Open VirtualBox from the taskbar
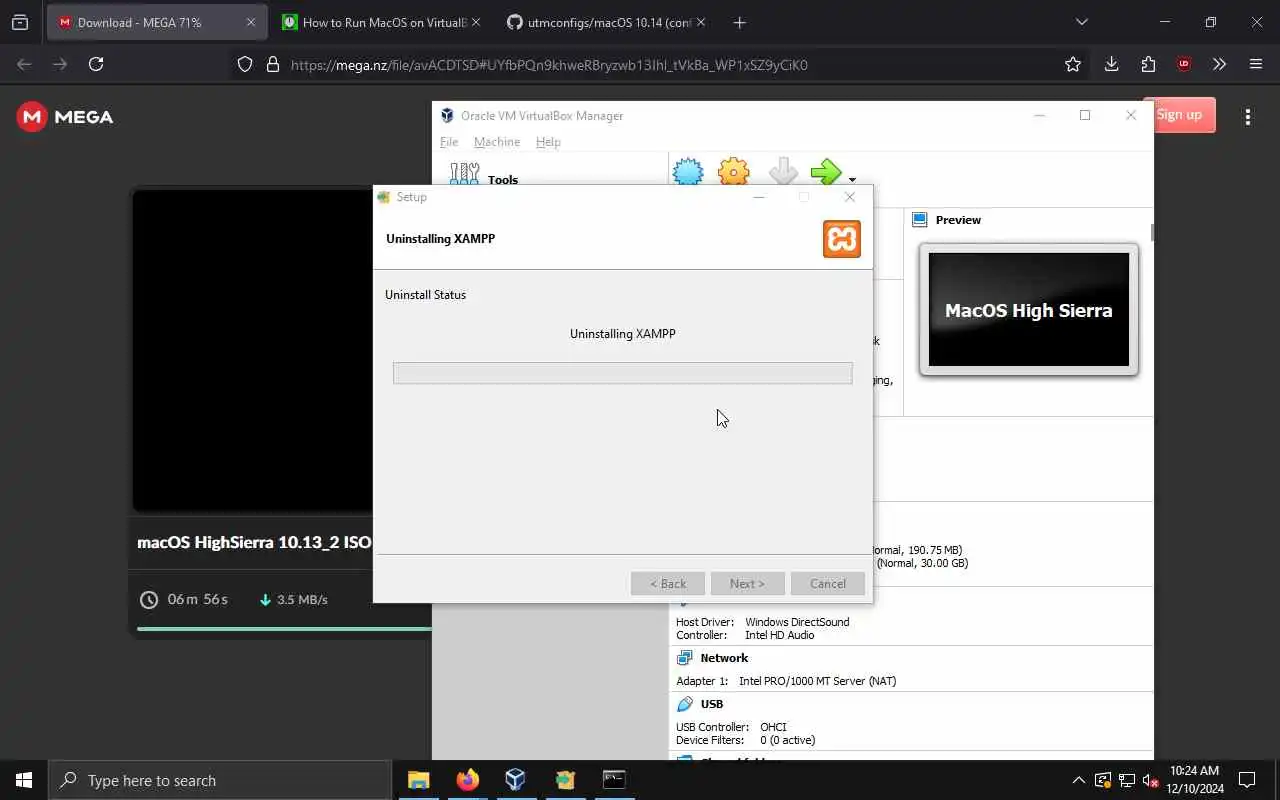The height and width of the screenshot is (800, 1280). [x=515, y=780]
